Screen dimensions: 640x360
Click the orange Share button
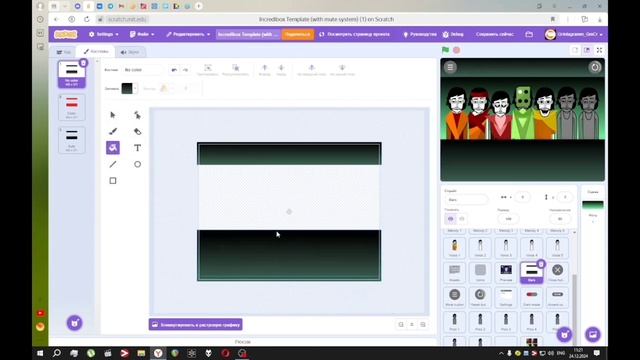pos(298,34)
